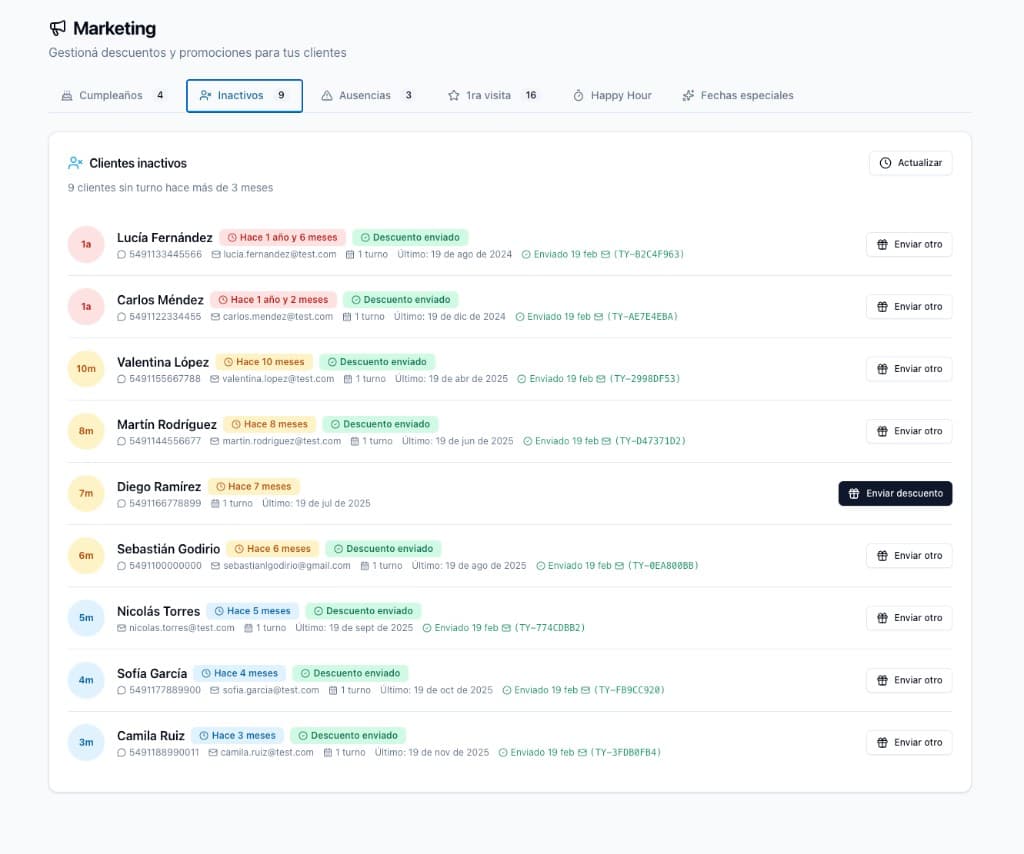The height and width of the screenshot is (854, 1024).
Task: Send discount to Diego Ramírez
Action: (895, 493)
